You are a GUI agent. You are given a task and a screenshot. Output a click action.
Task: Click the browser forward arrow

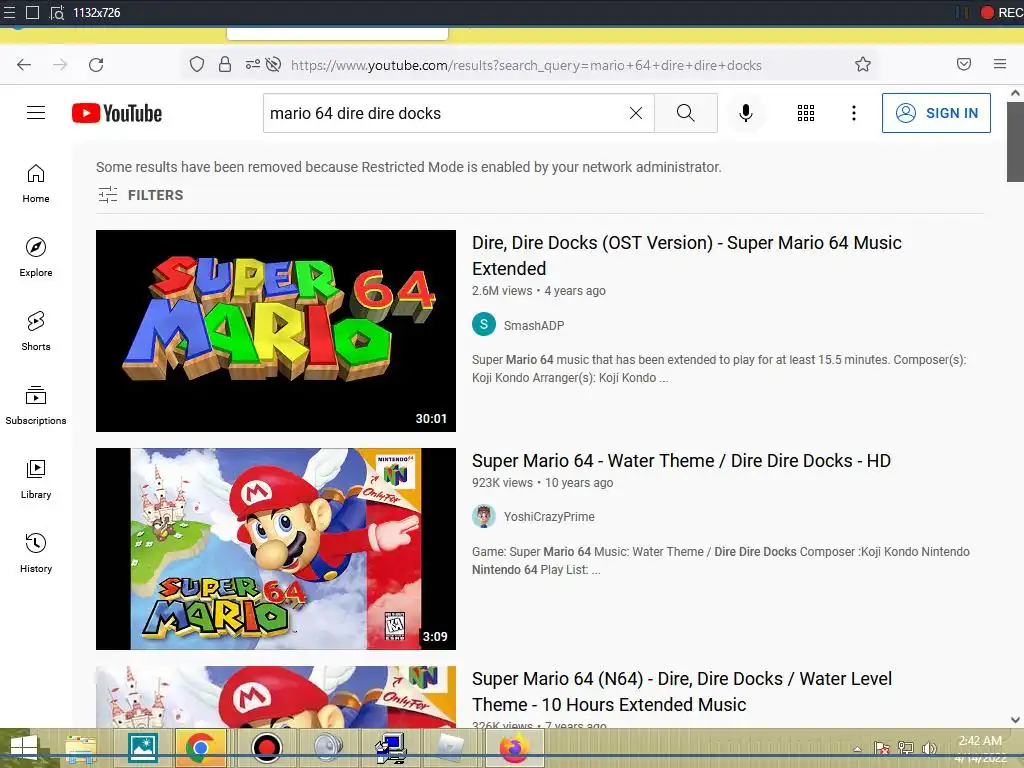click(x=60, y=65)
